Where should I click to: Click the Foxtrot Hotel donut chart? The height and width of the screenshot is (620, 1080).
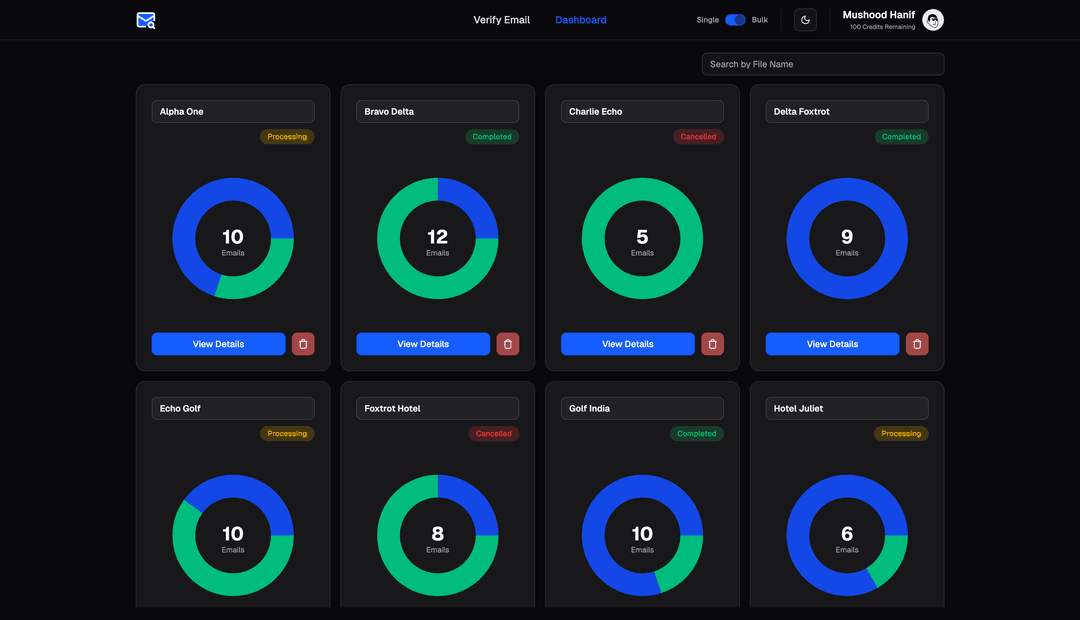(x=437, y=535)
